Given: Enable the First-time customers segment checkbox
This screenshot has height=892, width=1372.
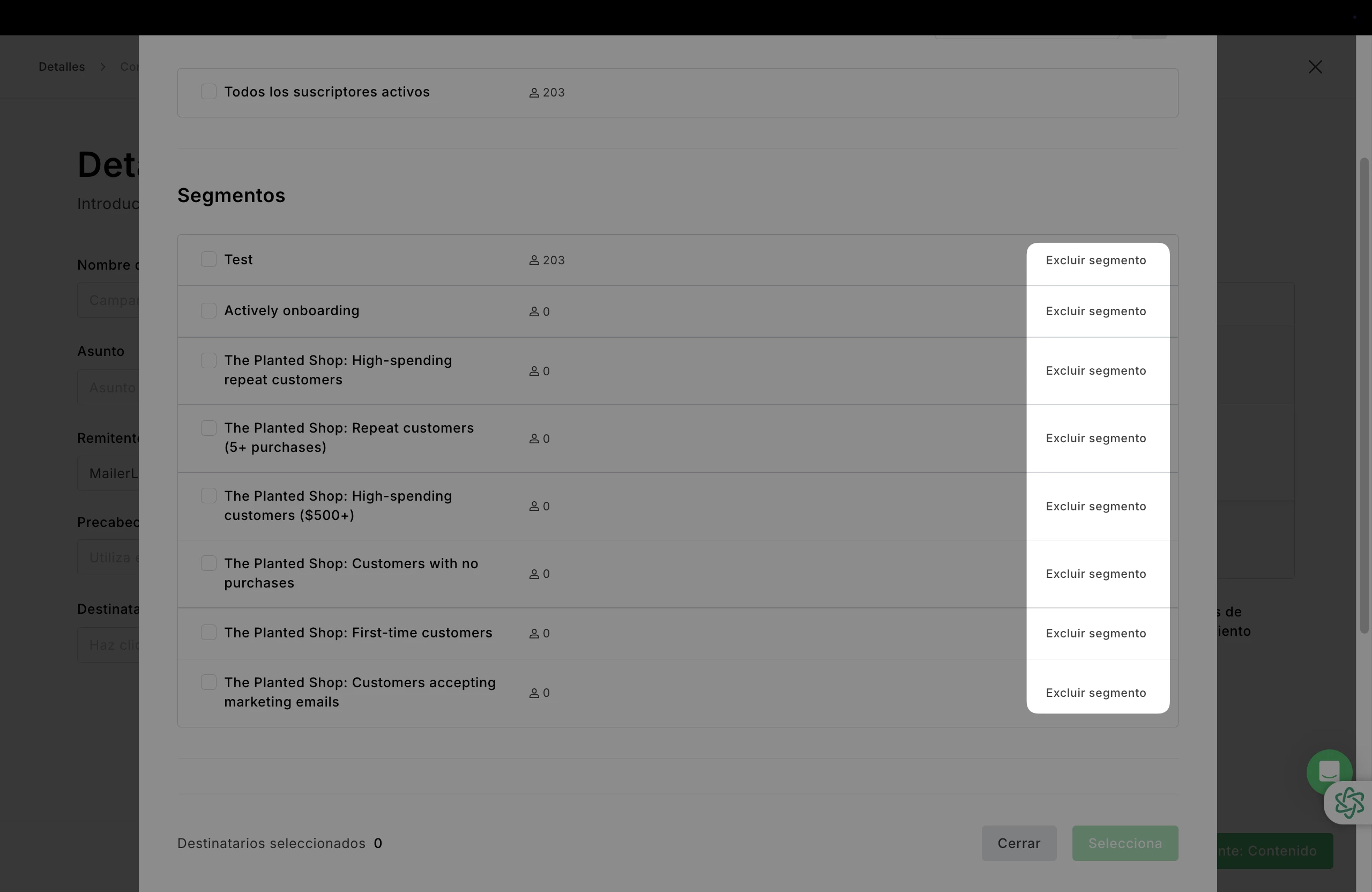Looking at the screenshot, I should 208,633.
